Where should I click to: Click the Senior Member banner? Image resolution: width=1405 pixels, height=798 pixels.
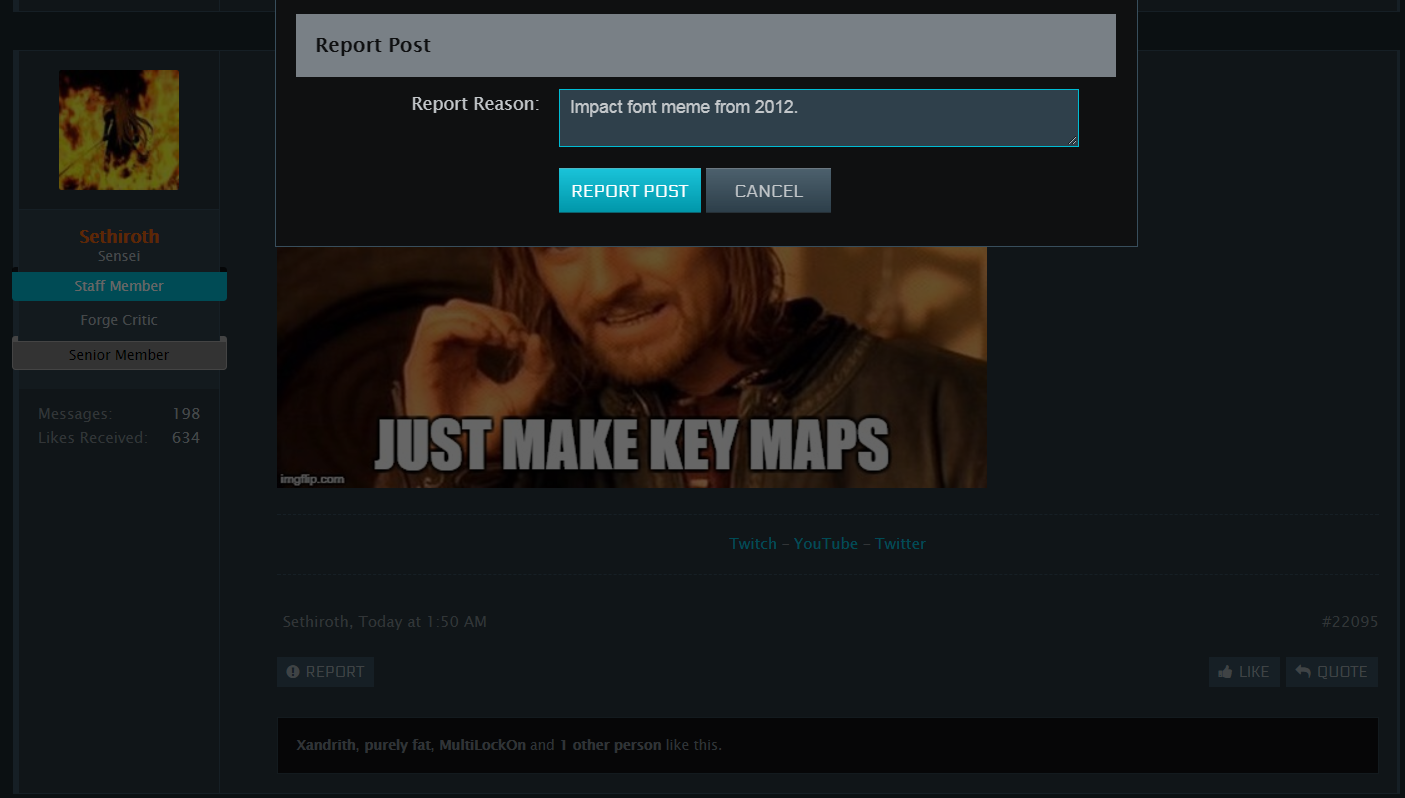pyautogui.click(x=119, y=355)
